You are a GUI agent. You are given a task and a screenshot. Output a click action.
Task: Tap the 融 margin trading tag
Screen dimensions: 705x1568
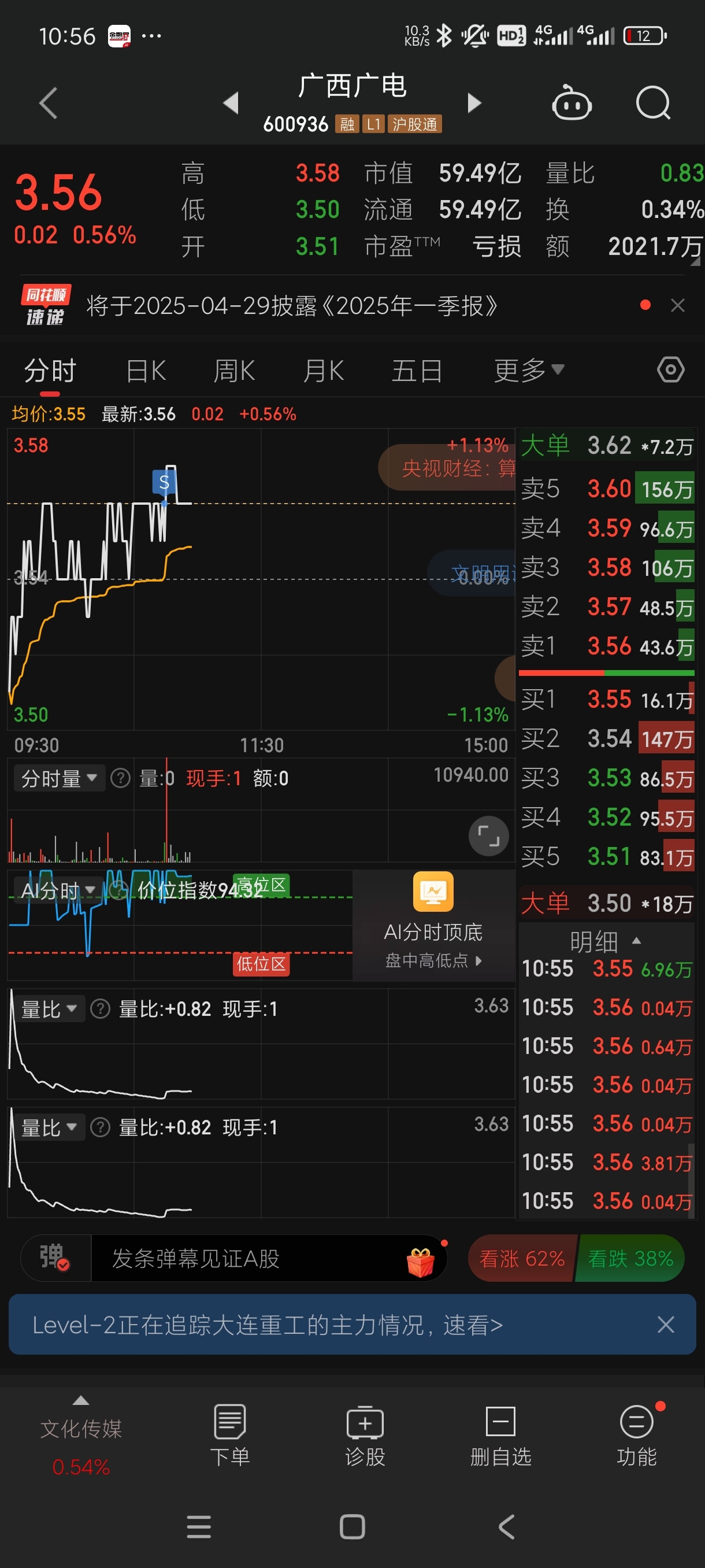347,124
